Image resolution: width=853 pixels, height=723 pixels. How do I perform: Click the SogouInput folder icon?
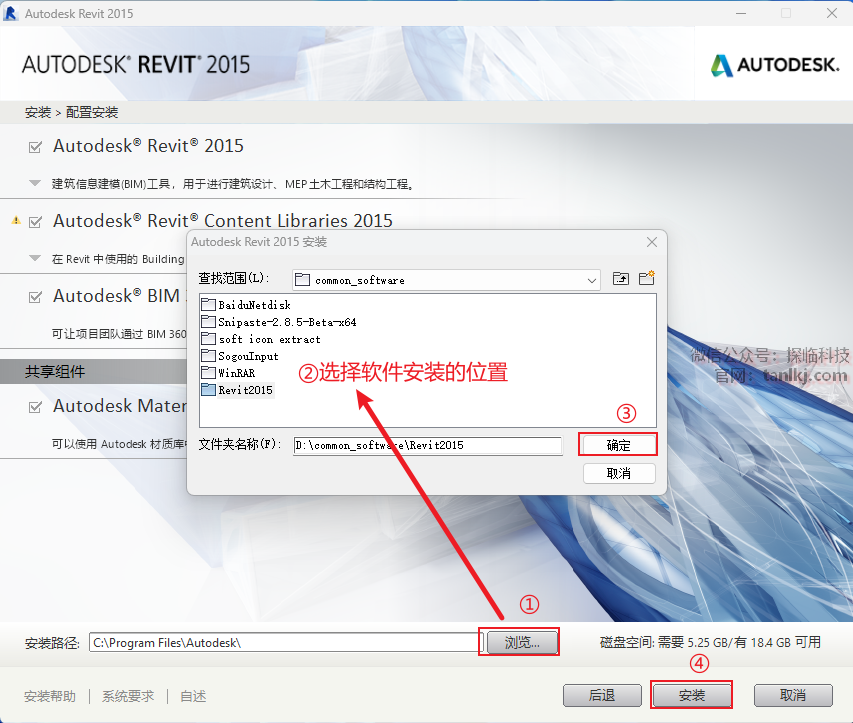208,356
